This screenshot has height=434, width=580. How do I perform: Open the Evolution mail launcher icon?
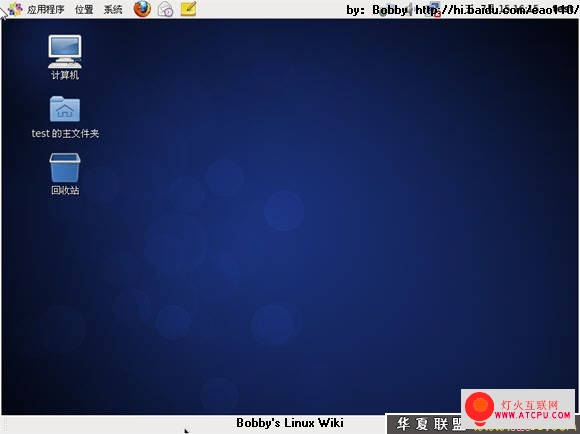pyautogui.click(x=165, y=9)
